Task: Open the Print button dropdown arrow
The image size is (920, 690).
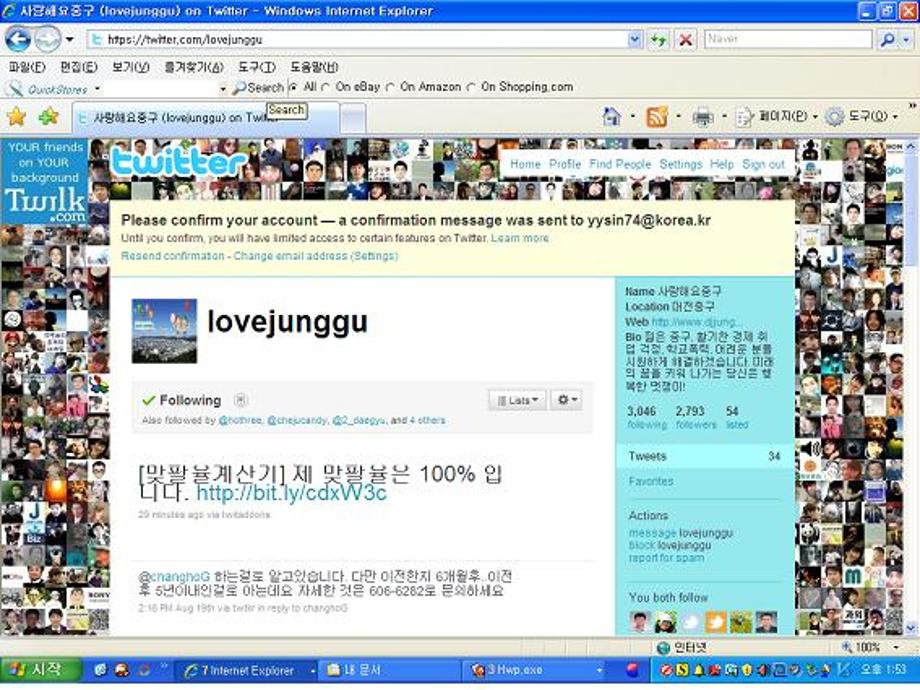Action: [x=724, y=116]
